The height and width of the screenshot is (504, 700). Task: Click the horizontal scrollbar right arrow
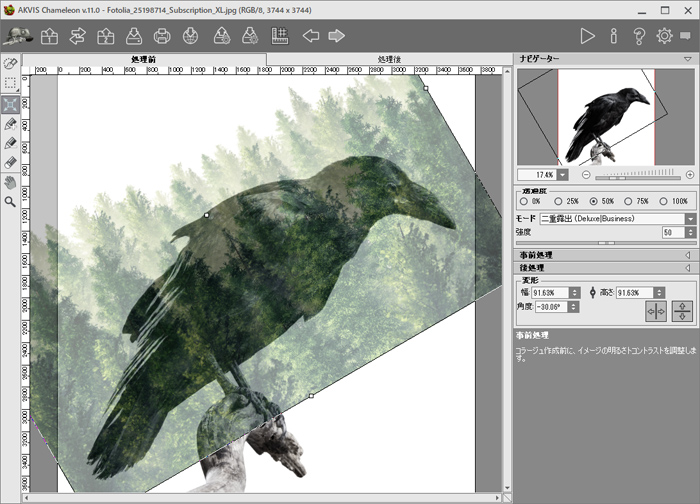click(x=497, y=497)
